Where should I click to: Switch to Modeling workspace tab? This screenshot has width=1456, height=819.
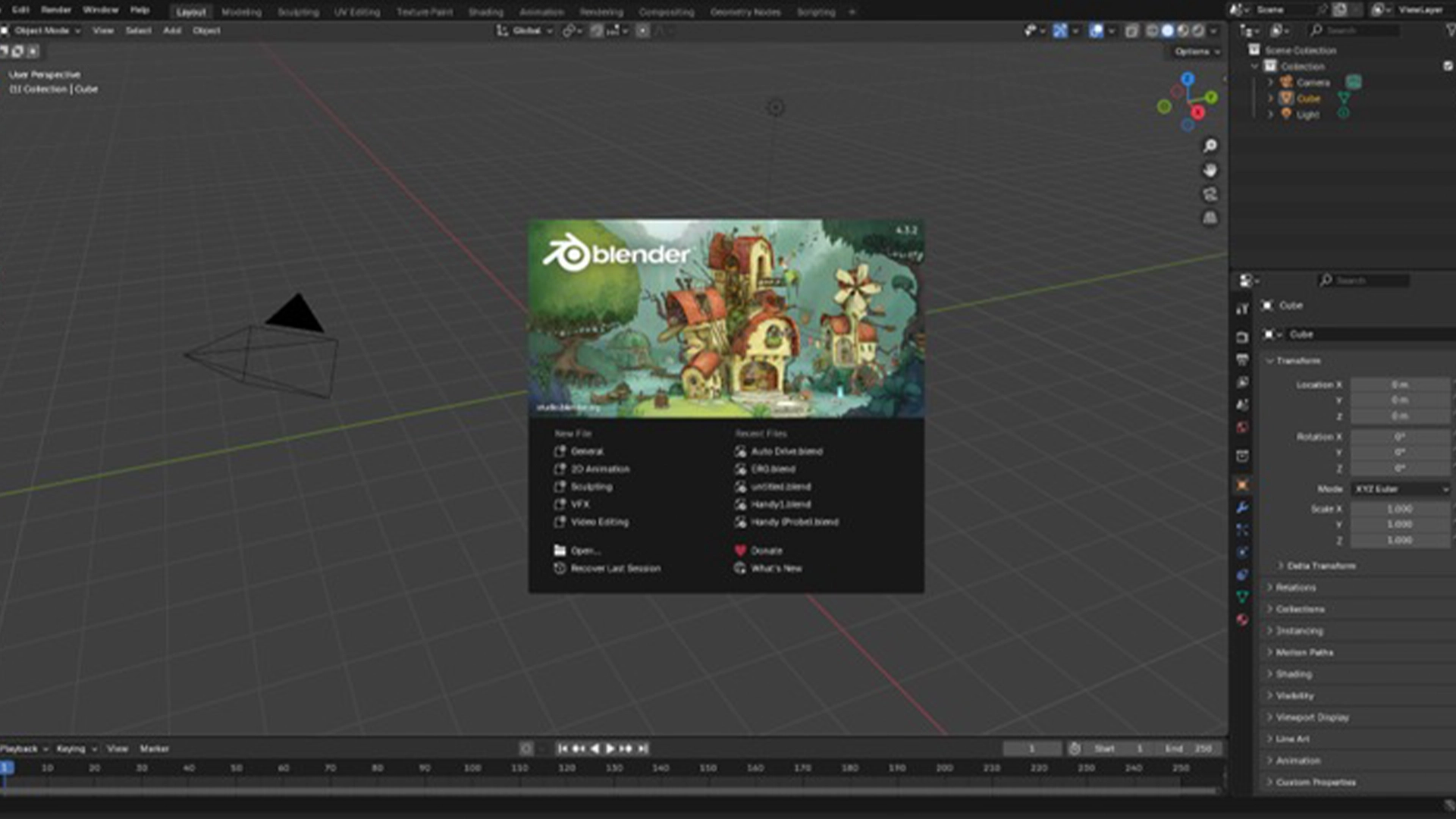241,12
